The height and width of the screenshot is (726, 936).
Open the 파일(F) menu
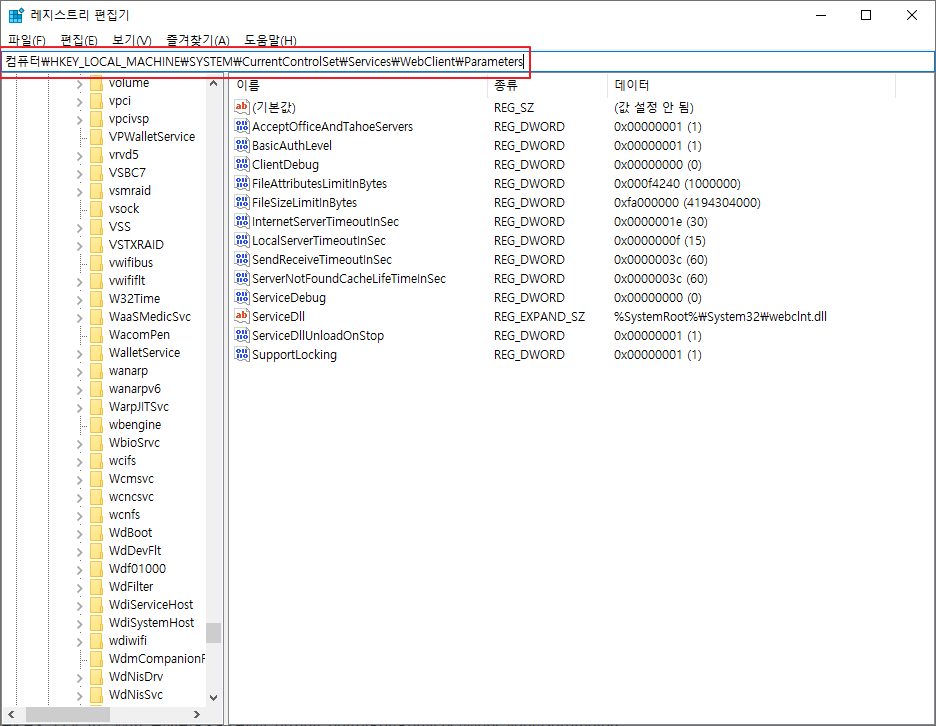[x=27, y=40]
